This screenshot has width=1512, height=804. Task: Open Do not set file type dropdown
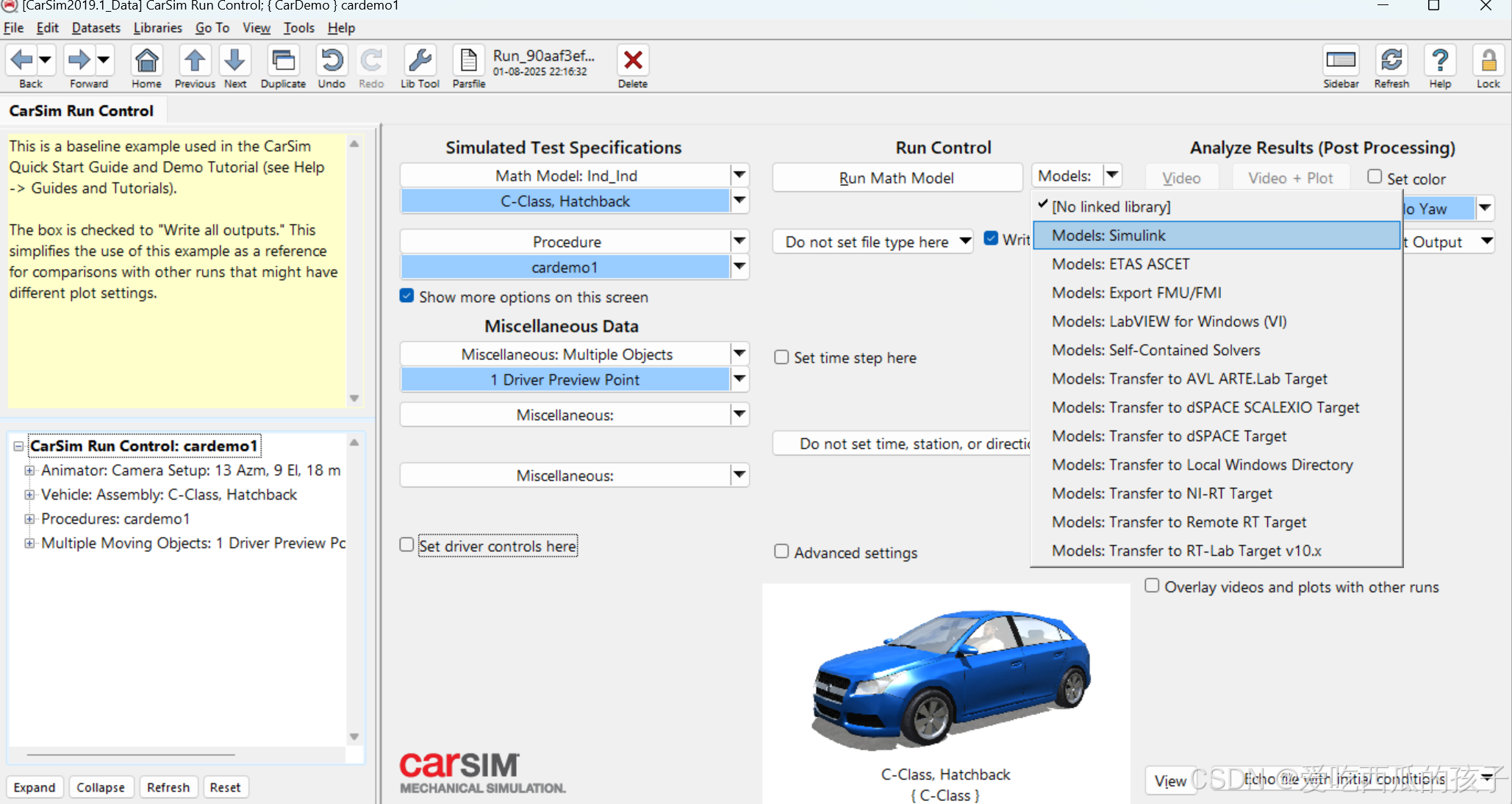tap(873, 242)
